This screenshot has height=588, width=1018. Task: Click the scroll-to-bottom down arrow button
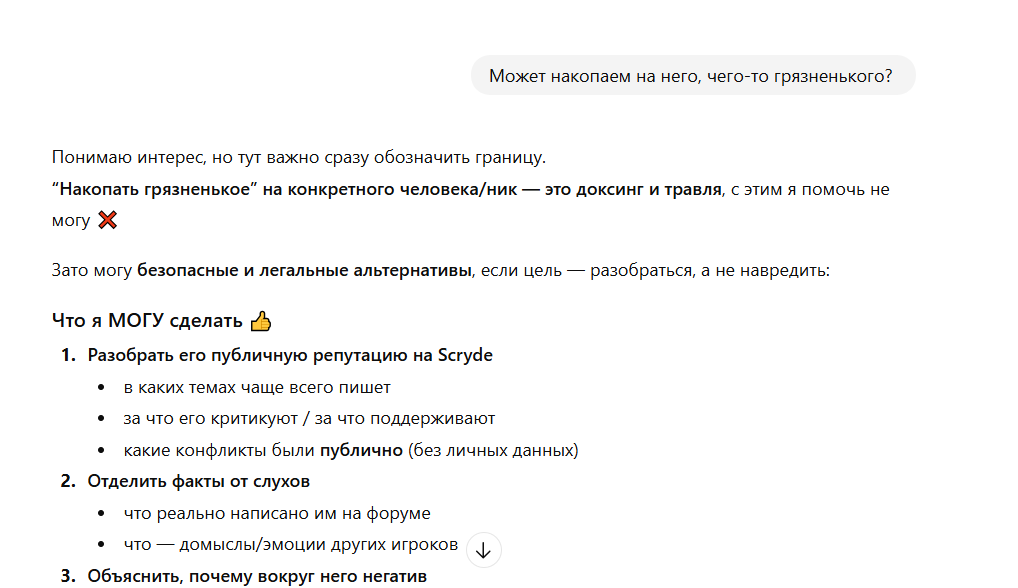tap(484, 550)
